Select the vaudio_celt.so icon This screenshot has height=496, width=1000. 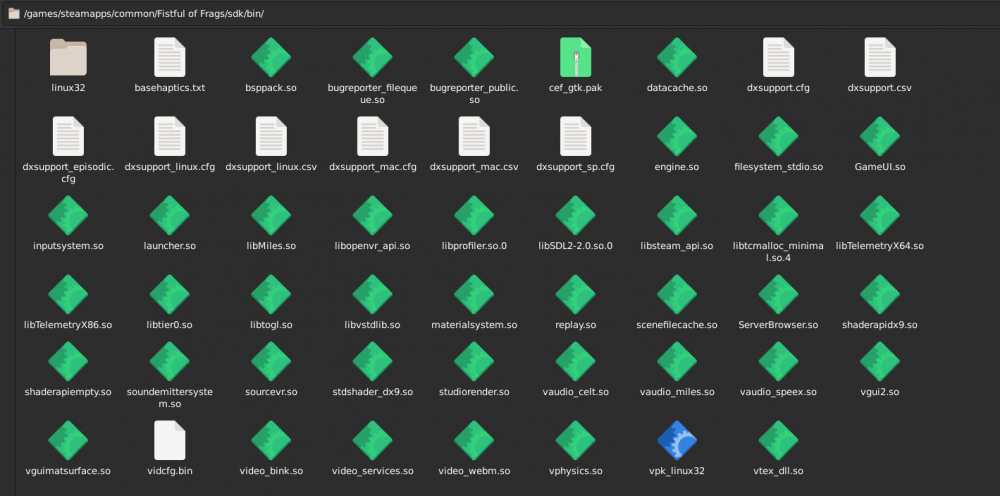[x=575, y=361]
